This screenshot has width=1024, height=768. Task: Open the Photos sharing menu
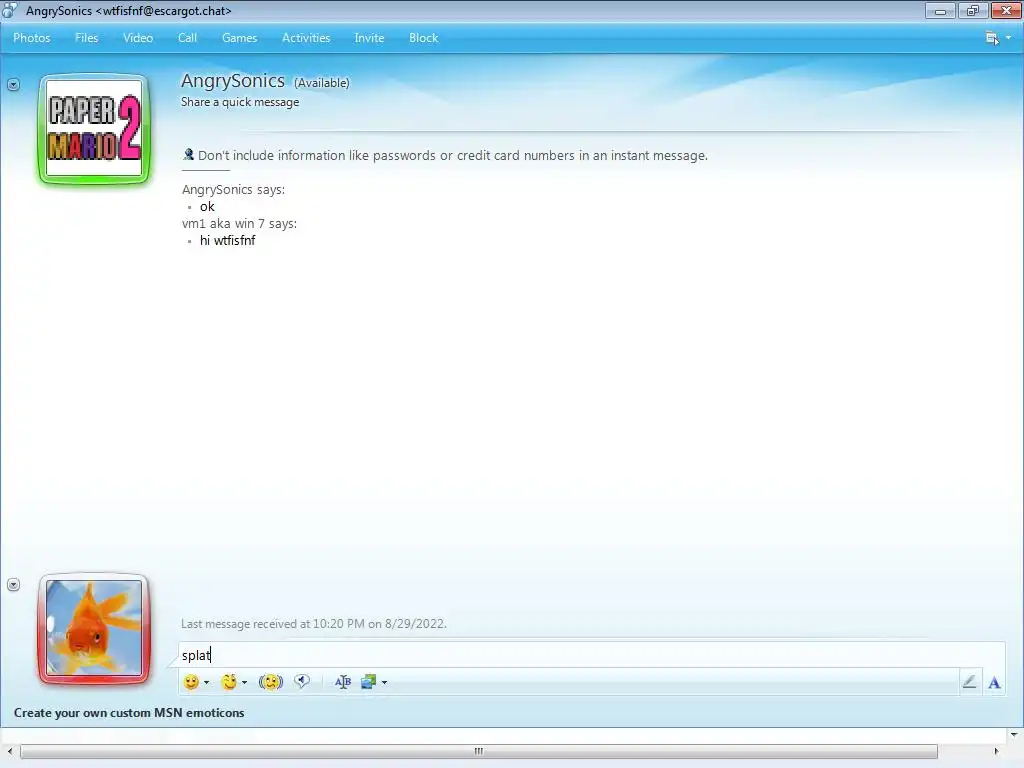(x=31, y=38)
